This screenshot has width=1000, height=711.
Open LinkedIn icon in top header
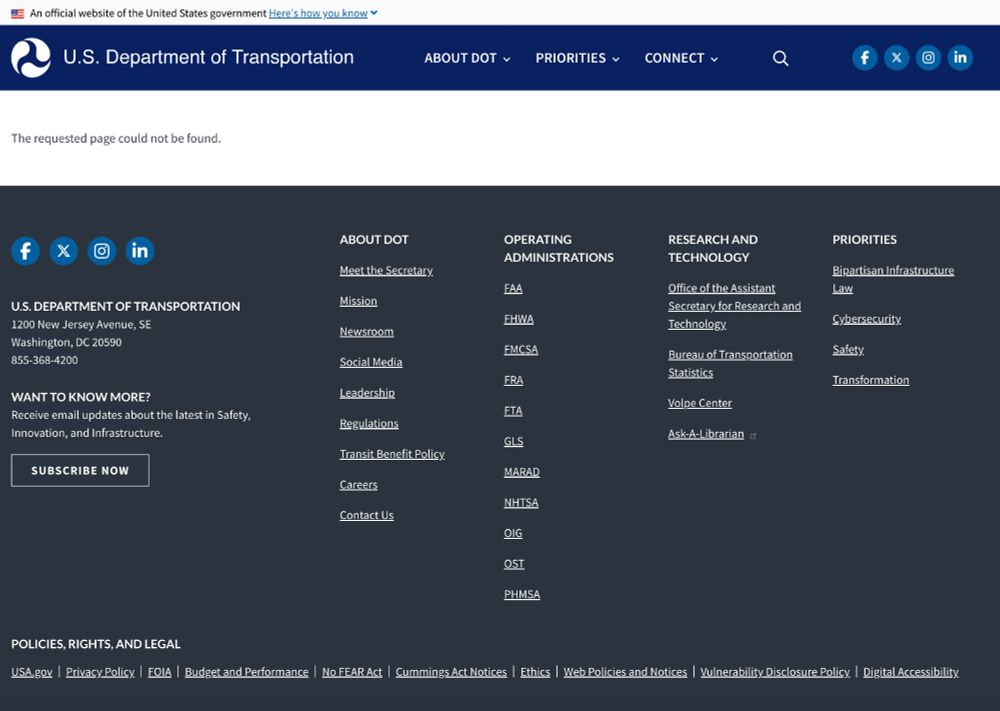pyautogui.click(x=960, y=58)
